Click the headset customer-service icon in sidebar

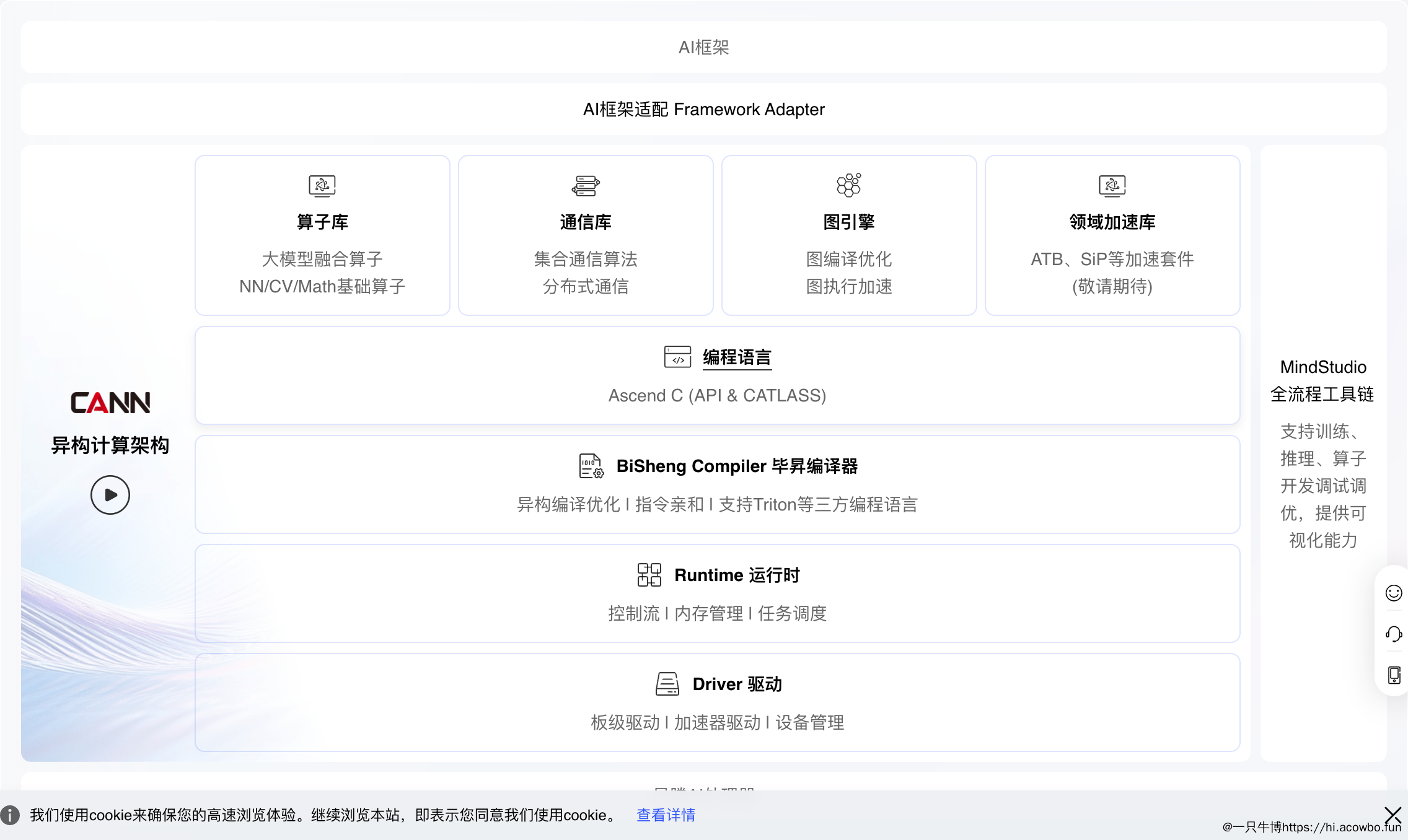pos(1393,634)
